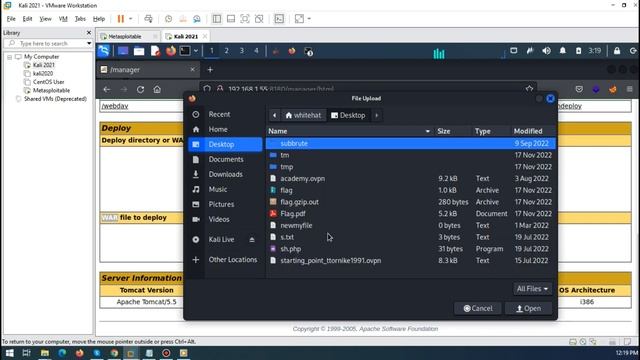Select Shared VMs (Deprecated) in the Library
The width and height of the screenshot is (640, 360).
tap(55, 99)
